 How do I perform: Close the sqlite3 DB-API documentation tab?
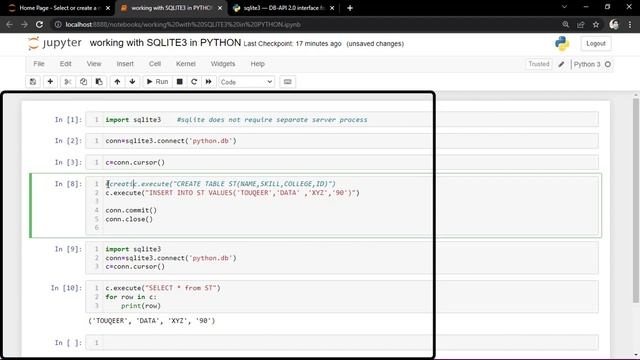(x=332, y=8)
